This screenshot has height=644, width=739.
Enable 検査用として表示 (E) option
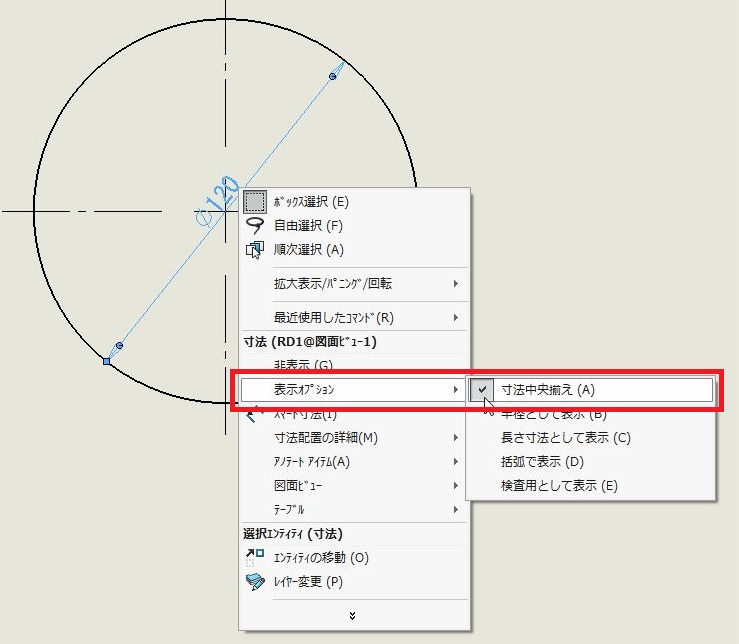point(559,486)
